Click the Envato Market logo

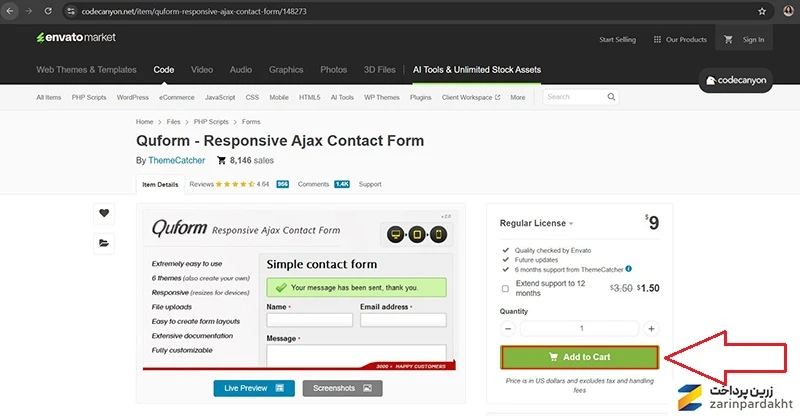(76, 37)
